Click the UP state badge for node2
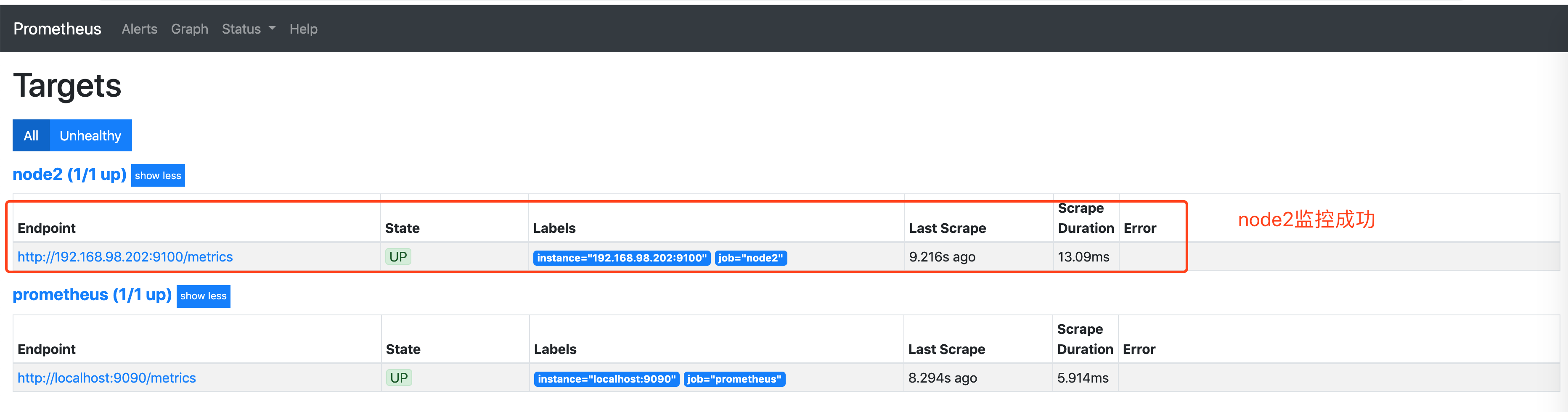Screen dimensions: 1568x412 point(398,256)
